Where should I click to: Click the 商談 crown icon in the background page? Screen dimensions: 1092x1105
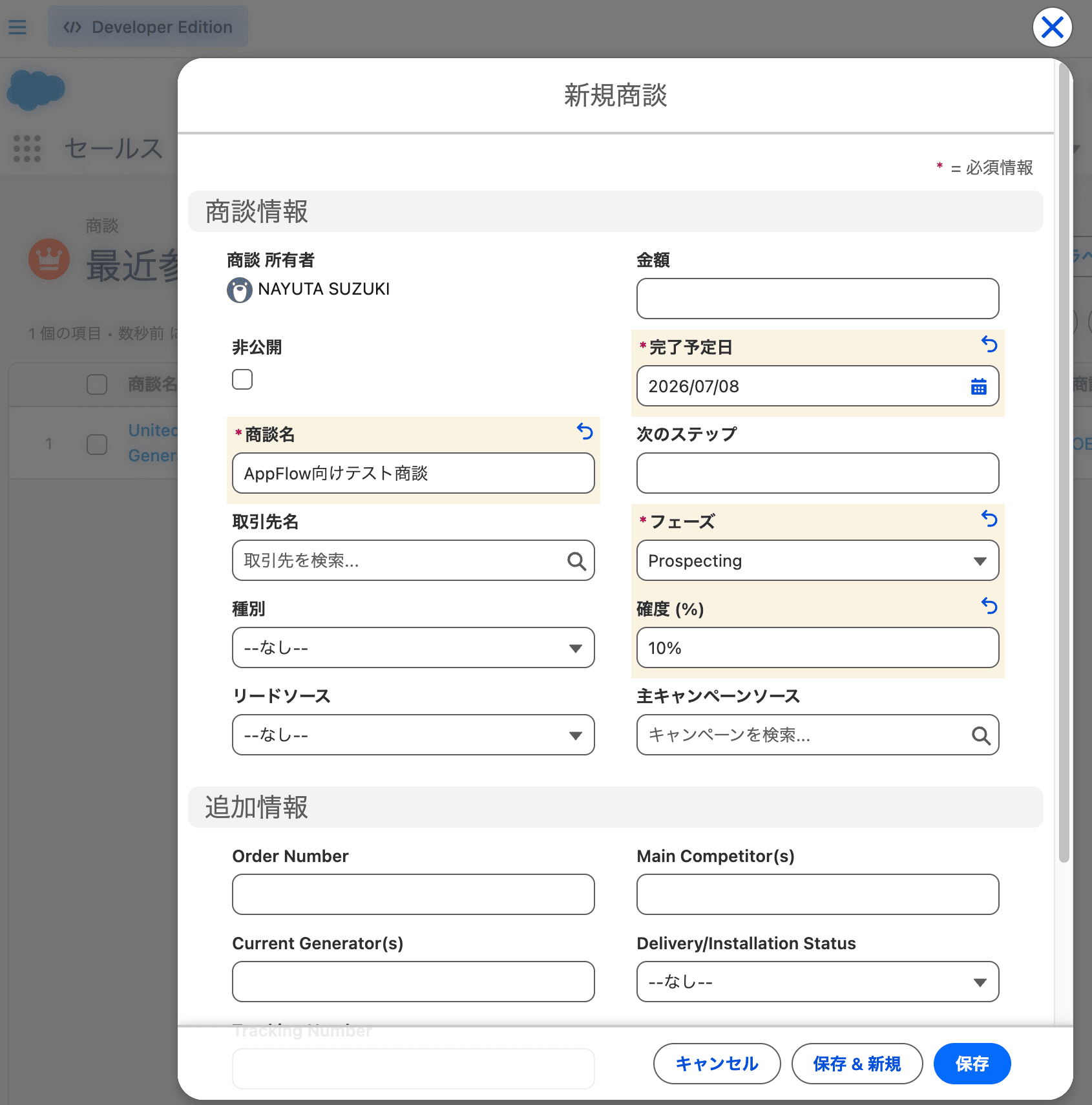pyautogui.click(x=49, y=259)
